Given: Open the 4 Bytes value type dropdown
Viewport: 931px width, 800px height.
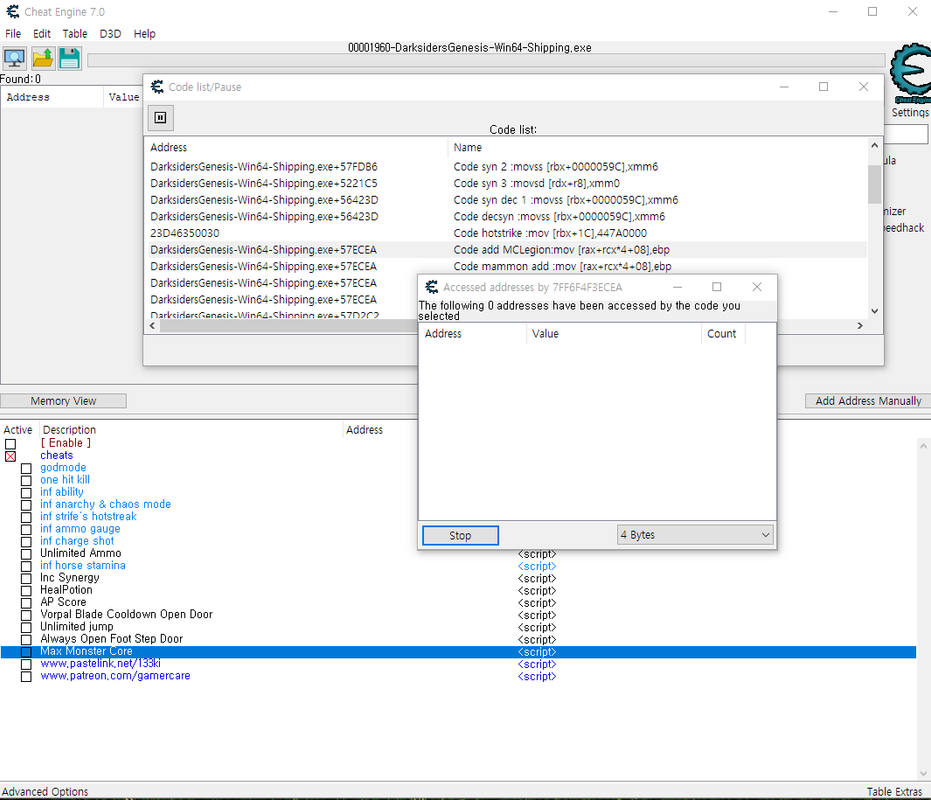Looking at the screenshot, I should click(695, 535).
